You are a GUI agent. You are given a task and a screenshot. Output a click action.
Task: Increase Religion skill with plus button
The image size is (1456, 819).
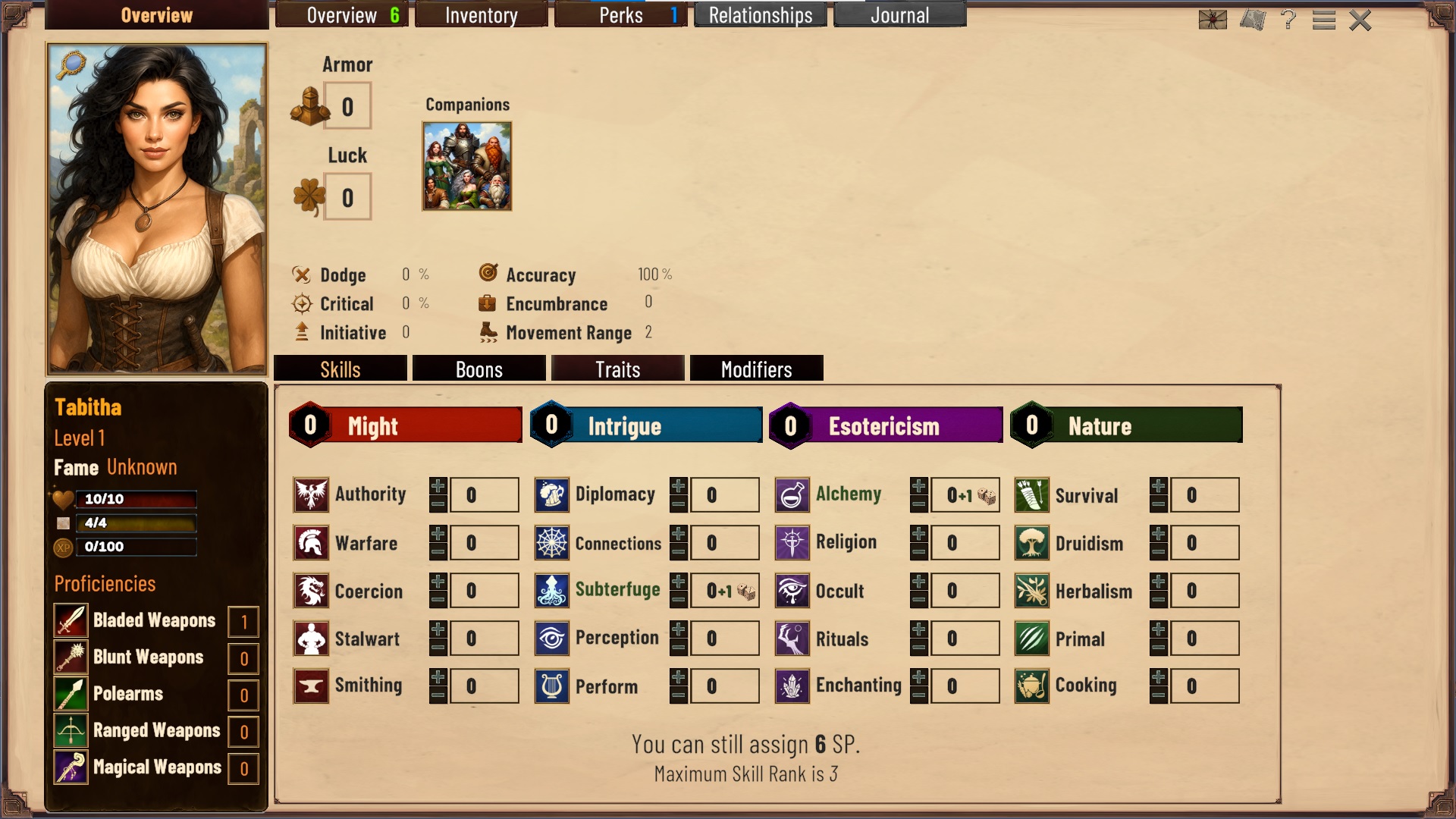point(919,534)
